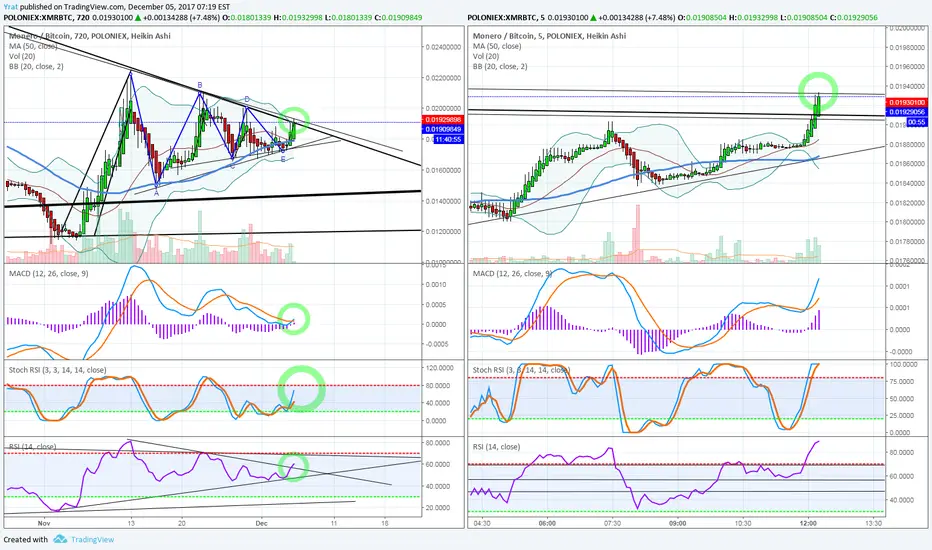Click the 0.02400000 price scale label
This screenshot has width=932, height=550.
coord(443,47)
